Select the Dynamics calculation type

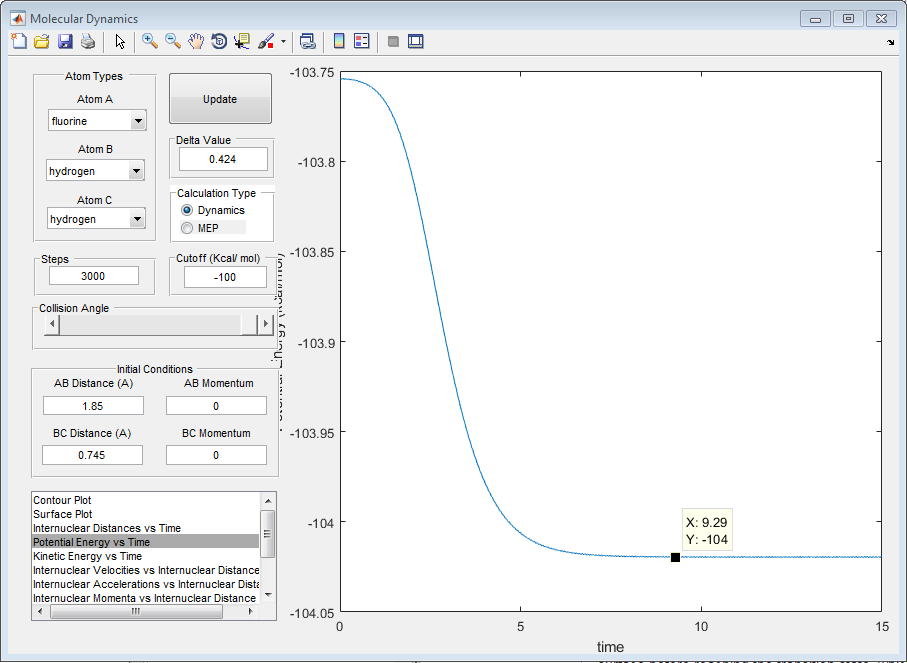pyautogui.click(x=187, y=211)
